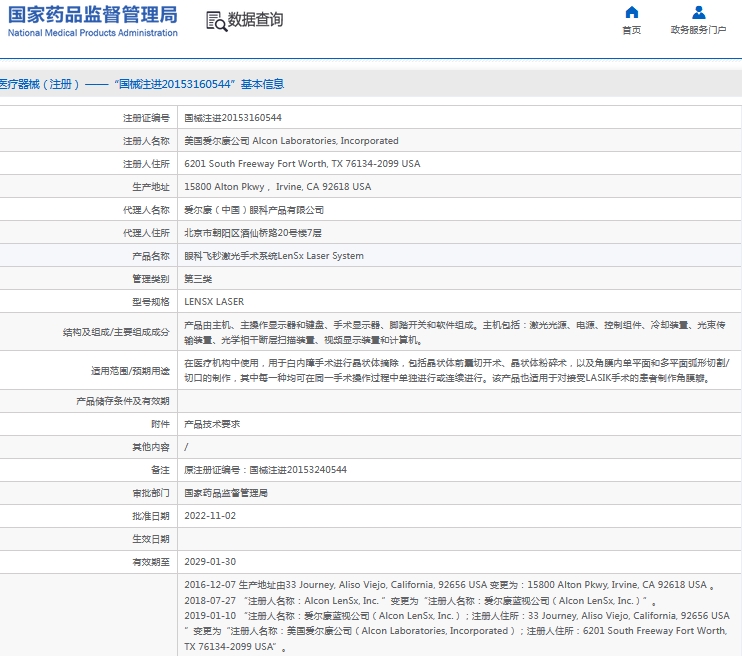Click the 结构及组成/主要组成成分 label
This screenshot has width=742, height=656.
pyautogui.click(x=116, y=332)
